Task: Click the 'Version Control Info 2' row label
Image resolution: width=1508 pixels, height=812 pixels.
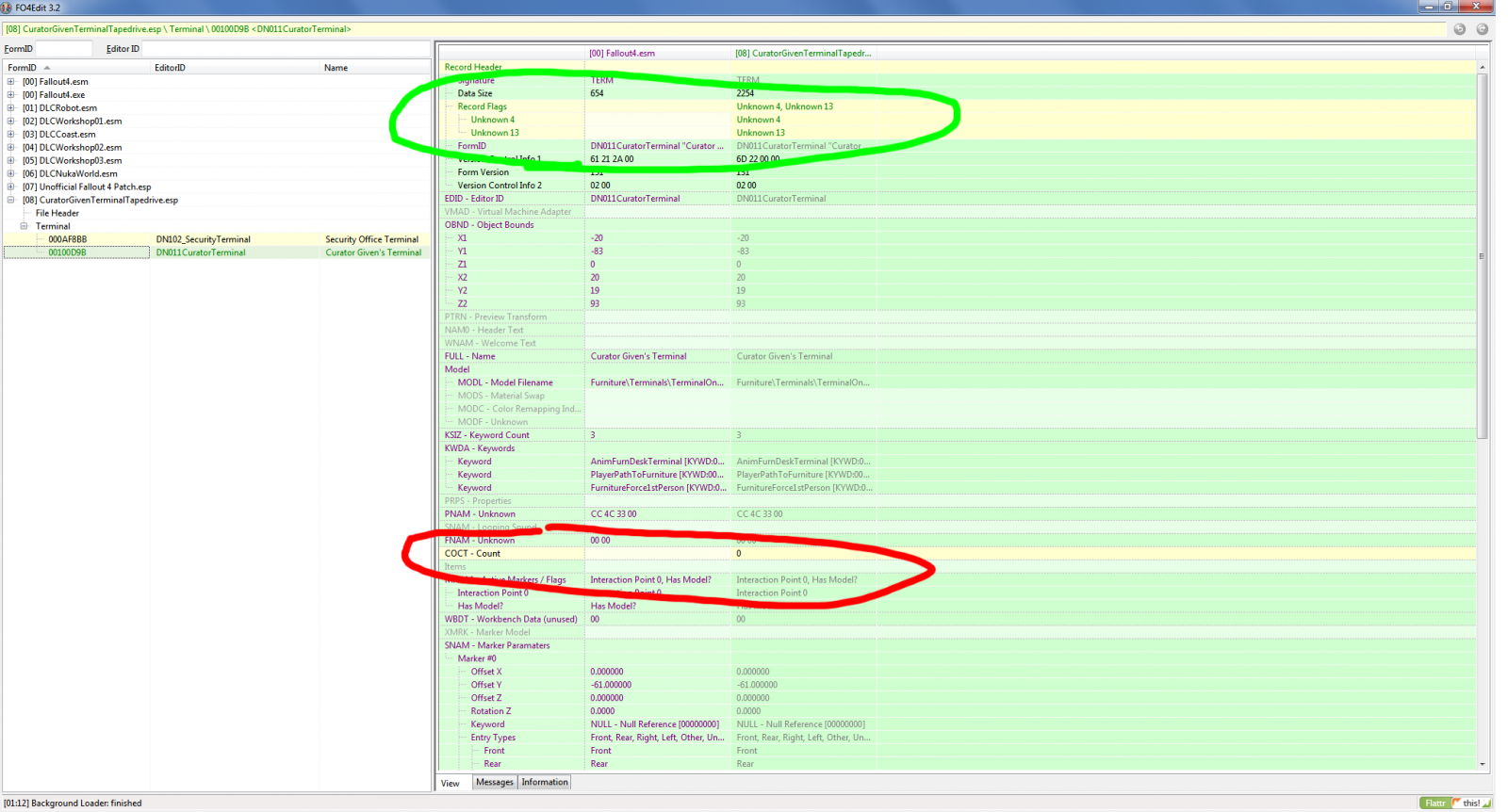Action: click(x=500, y=186)
